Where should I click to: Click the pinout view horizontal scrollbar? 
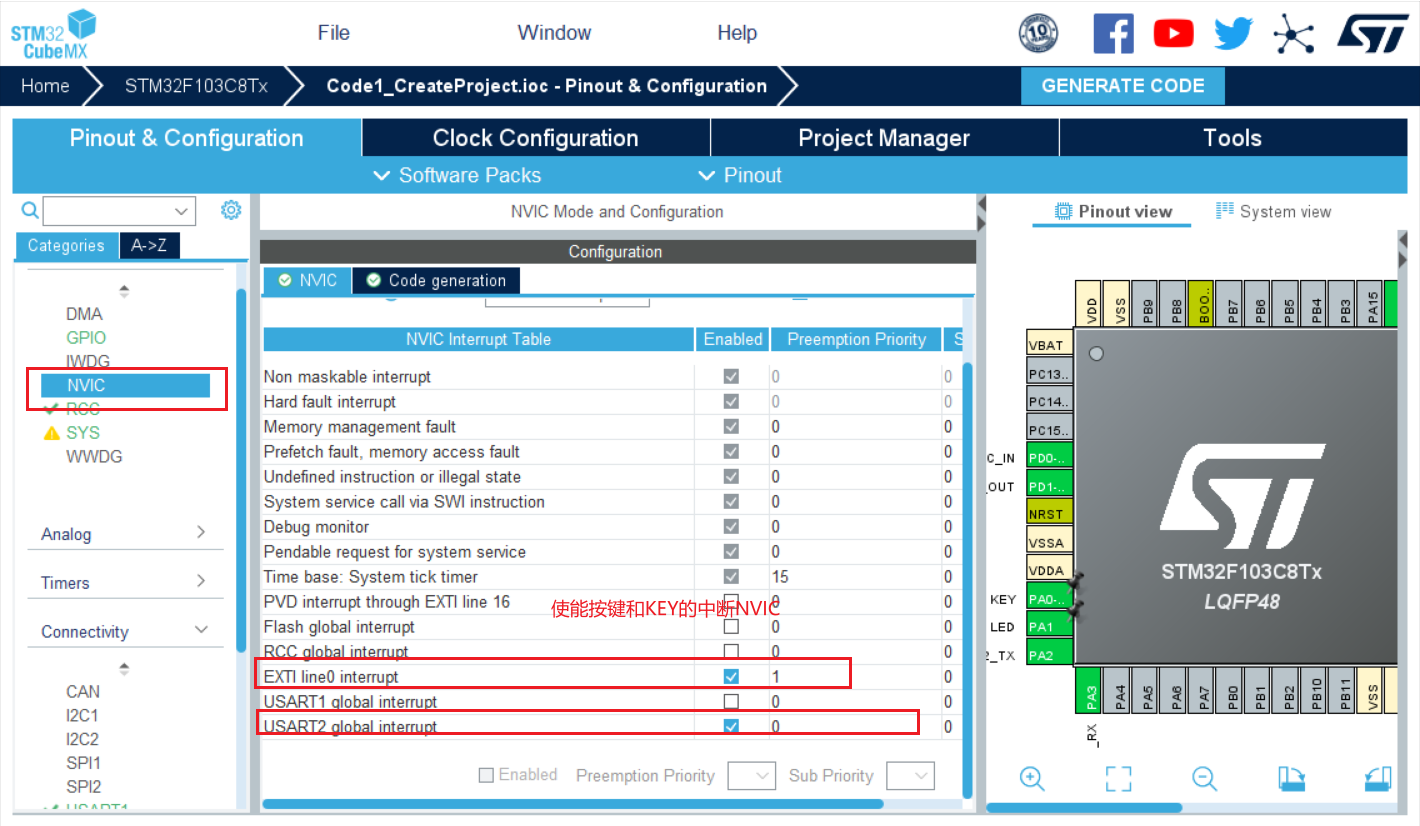click(1086, 807)
